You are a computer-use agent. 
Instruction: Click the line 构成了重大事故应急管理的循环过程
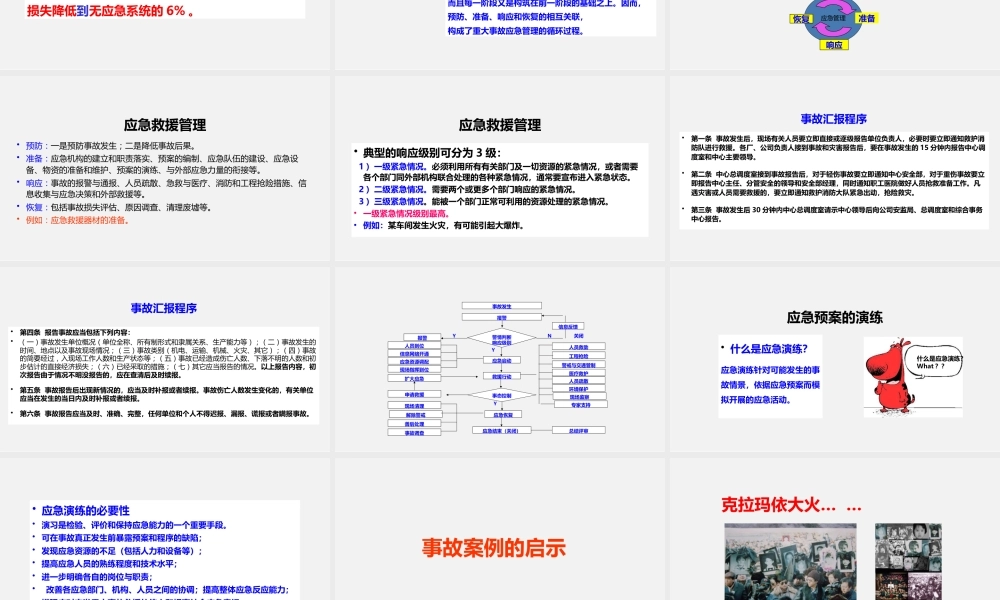point(515,31)
